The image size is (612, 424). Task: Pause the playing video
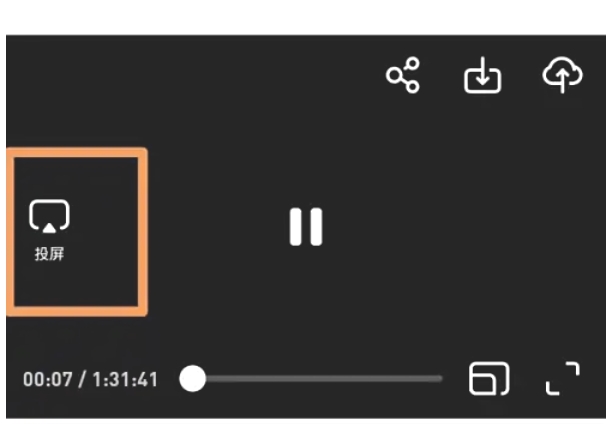306,227
